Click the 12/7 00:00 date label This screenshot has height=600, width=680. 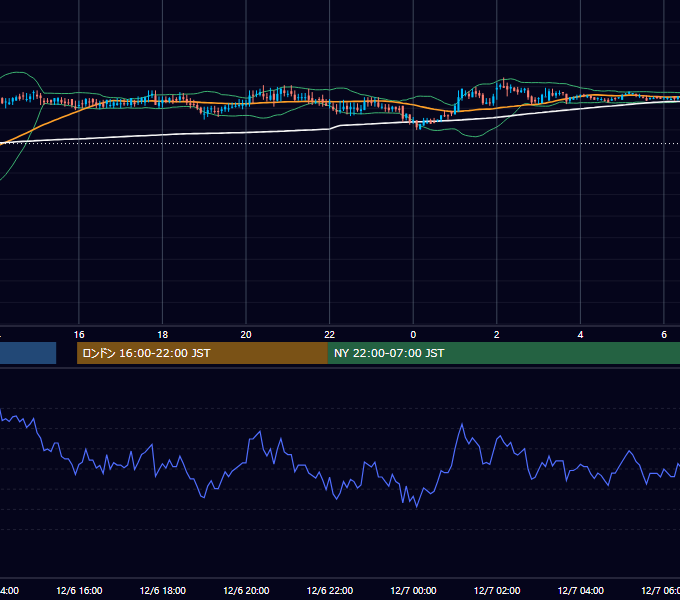pos(413,591)
